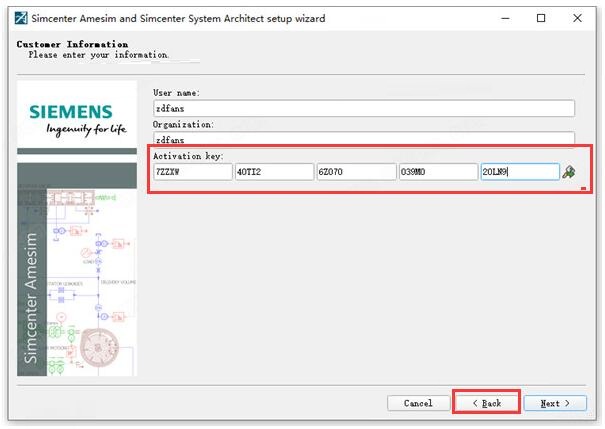Click 'Please enter your information' text

click(x=99, y=55)
